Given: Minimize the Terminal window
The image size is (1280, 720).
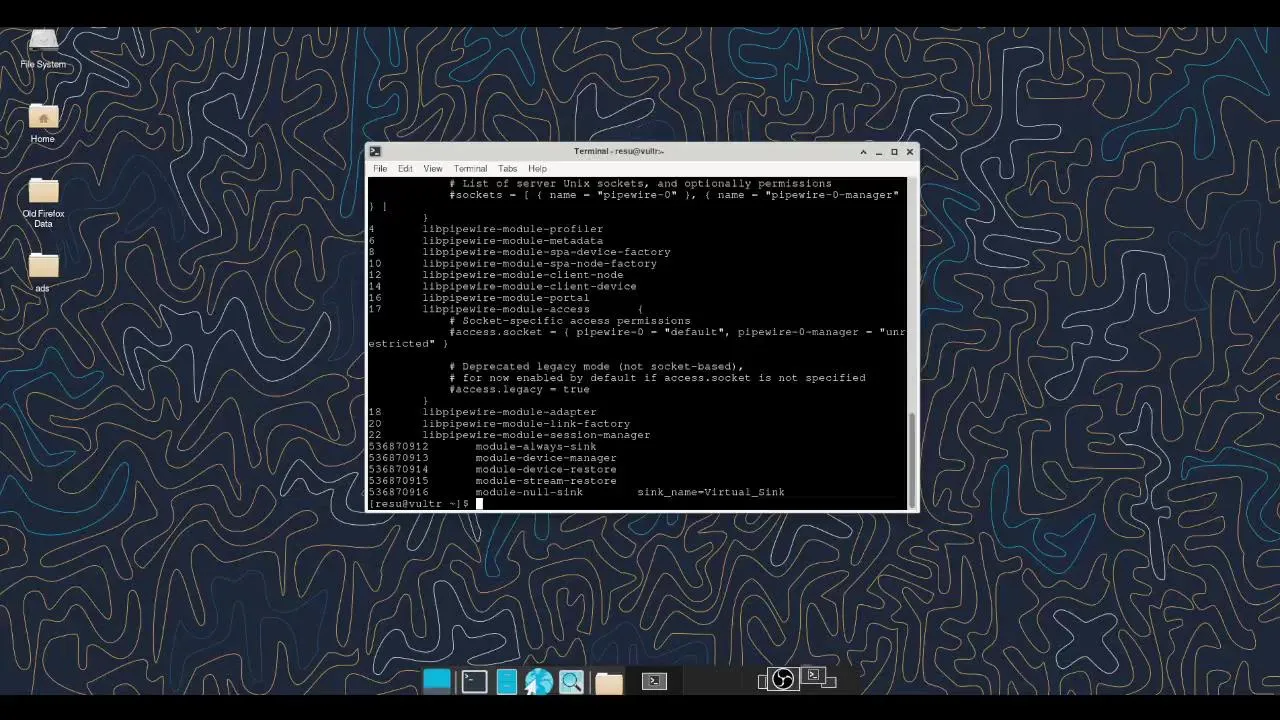Looking at the screenshot, I should tap(879, 152).
